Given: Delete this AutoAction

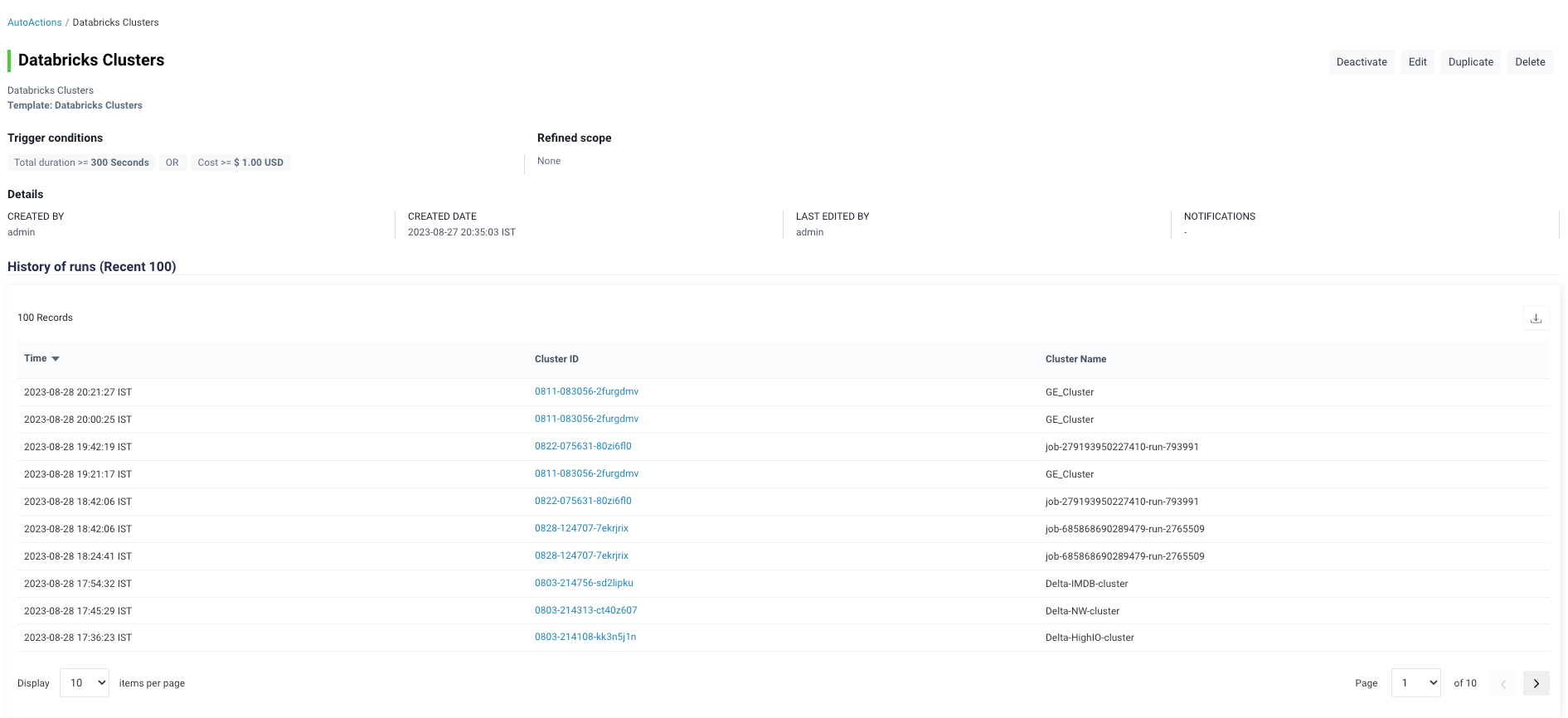Looking at the screenshot, I should (1530, 62).
